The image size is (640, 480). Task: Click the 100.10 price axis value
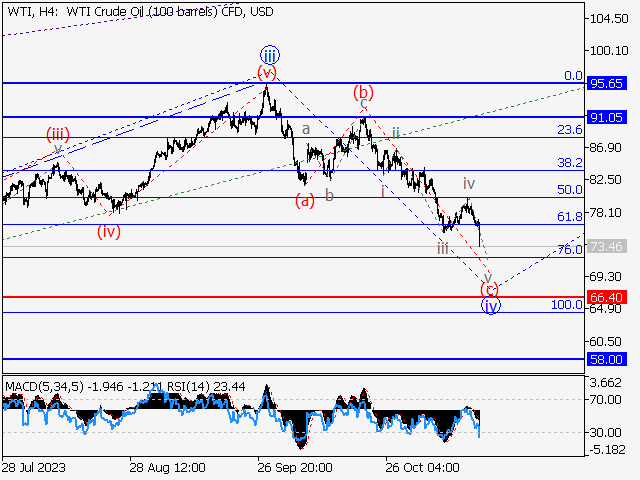coord(609,51)
